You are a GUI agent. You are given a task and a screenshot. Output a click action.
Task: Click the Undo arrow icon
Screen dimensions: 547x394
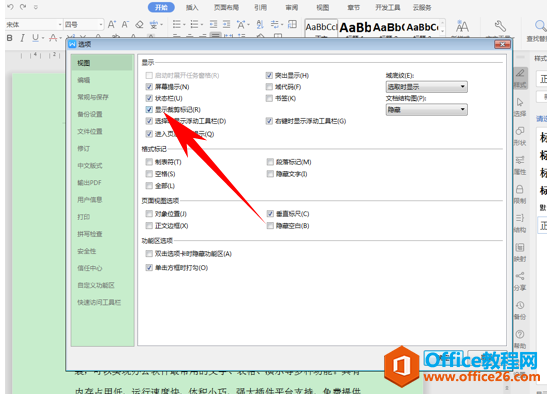click(x=10, y=7)
